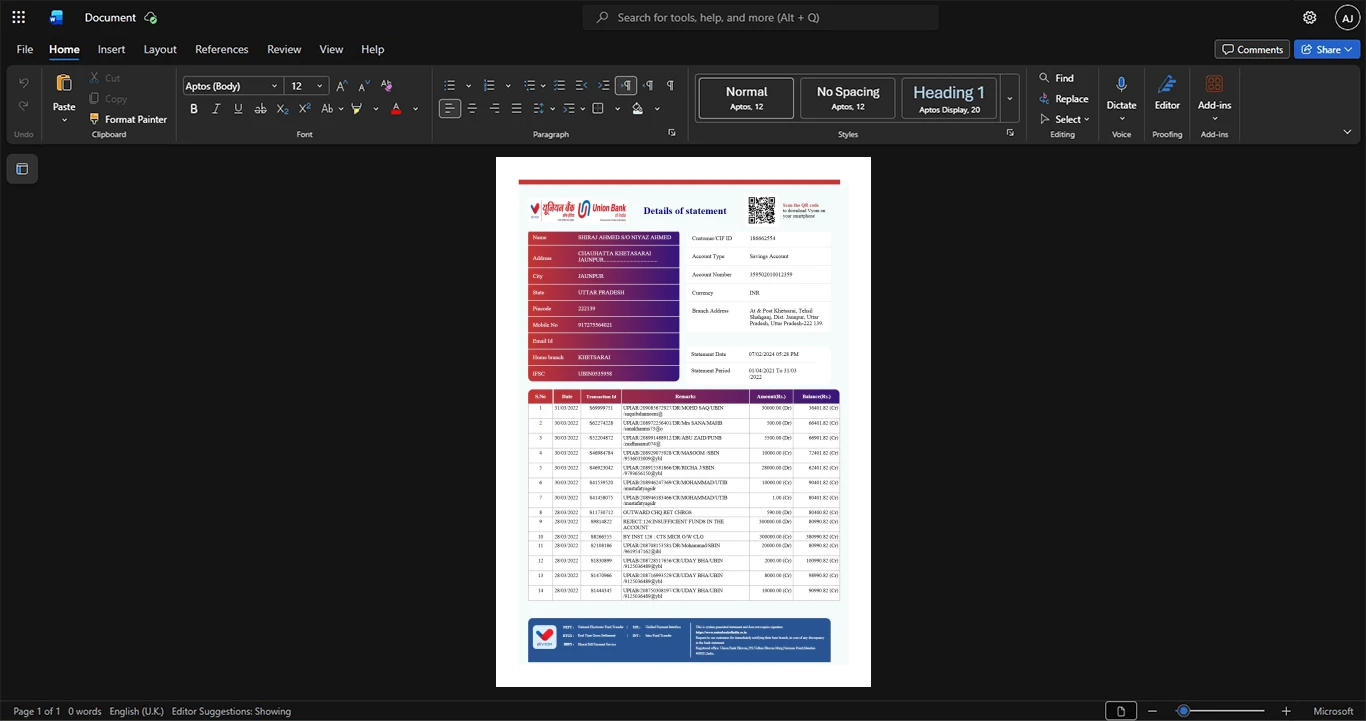Toggle strikethrough formatting
This screenshot has height=721, width=1366.
tap(260, 109)
